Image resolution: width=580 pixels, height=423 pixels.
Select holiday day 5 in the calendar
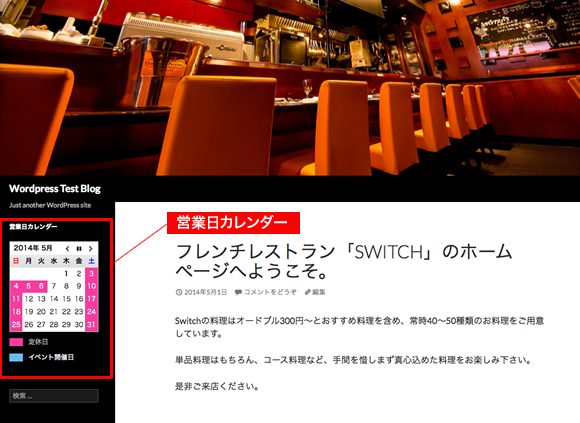[x=28, y=286]
